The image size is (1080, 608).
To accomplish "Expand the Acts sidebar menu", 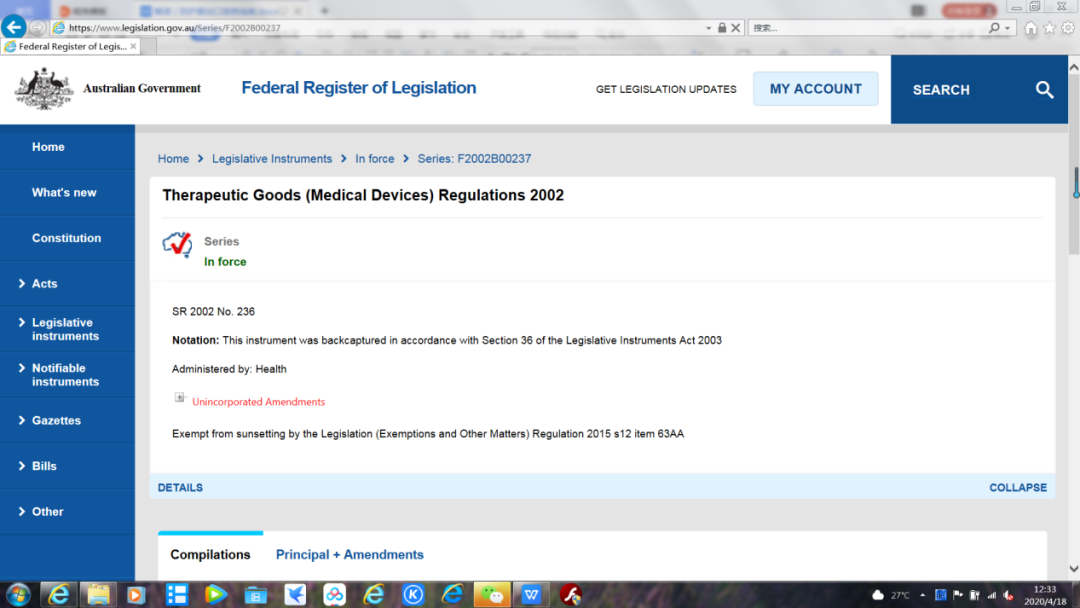I will point(44,284).
